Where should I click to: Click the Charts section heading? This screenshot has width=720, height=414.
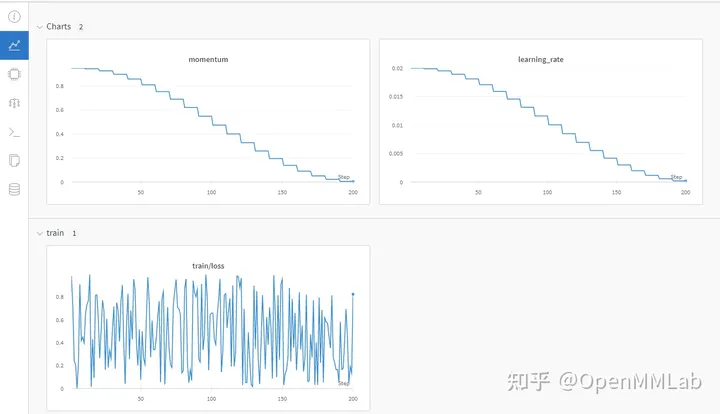[x=59, y=27]
